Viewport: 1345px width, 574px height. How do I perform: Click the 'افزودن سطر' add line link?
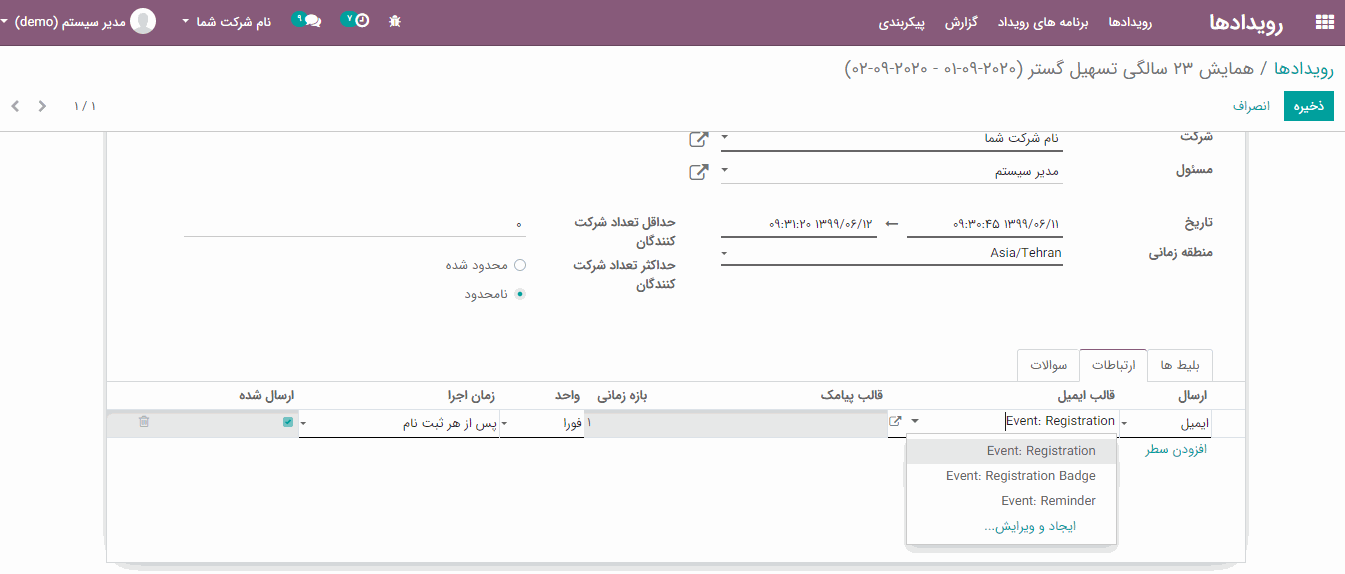pyautogui.click(x=1176, y=450)
